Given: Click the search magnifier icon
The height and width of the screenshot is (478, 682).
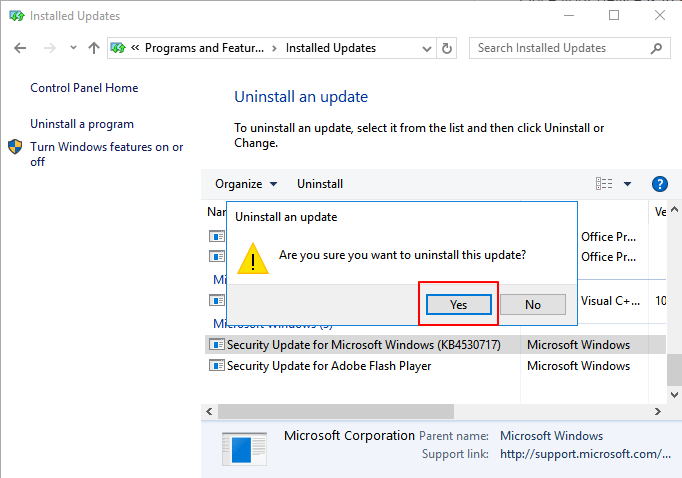Looking at the screenshot, I should 656,48.
